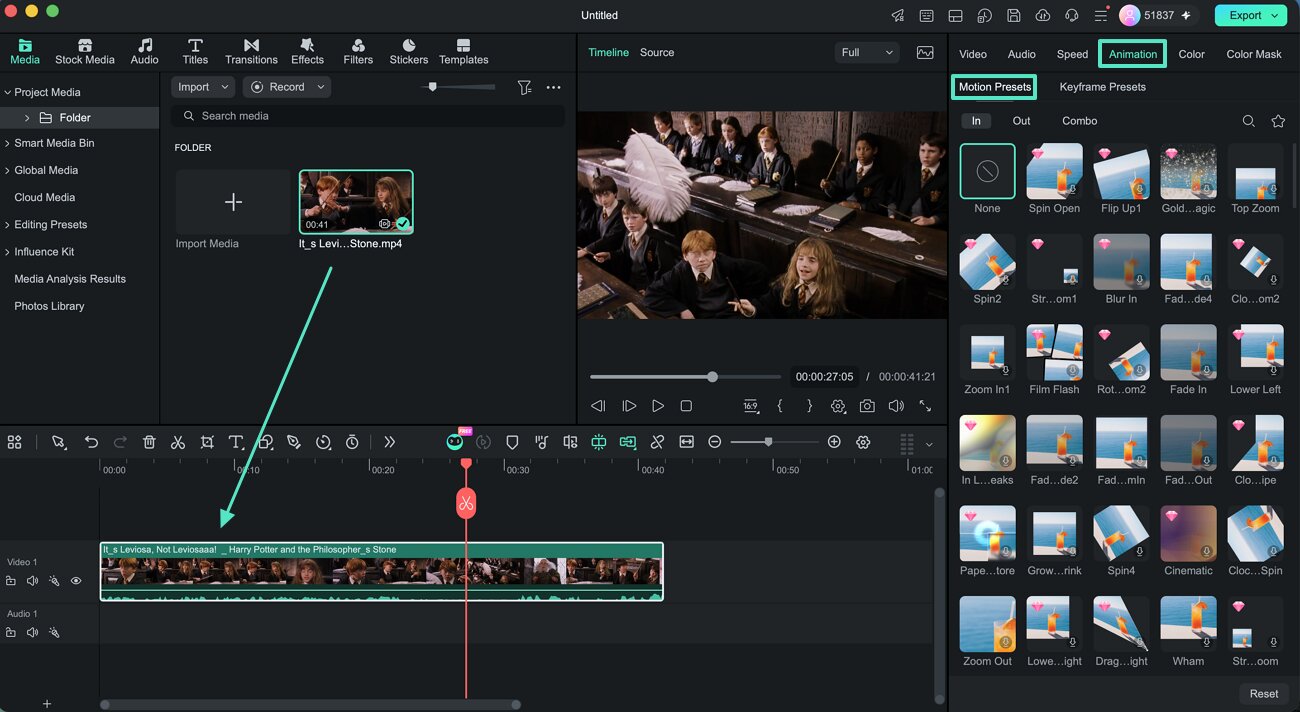Click the Import Media tile
Viewport: 1300px width, 712px height.
tap(233, 202)
